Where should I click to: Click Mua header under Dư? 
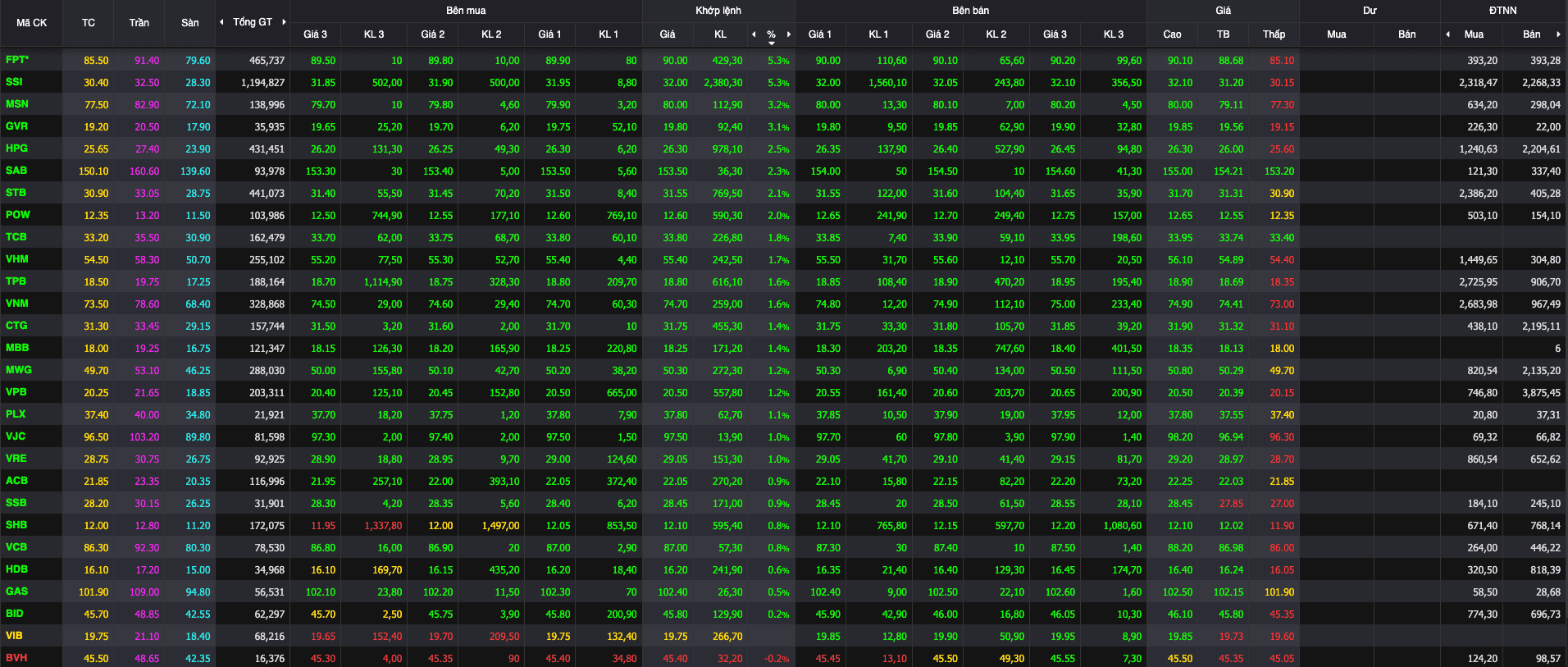1336,34
